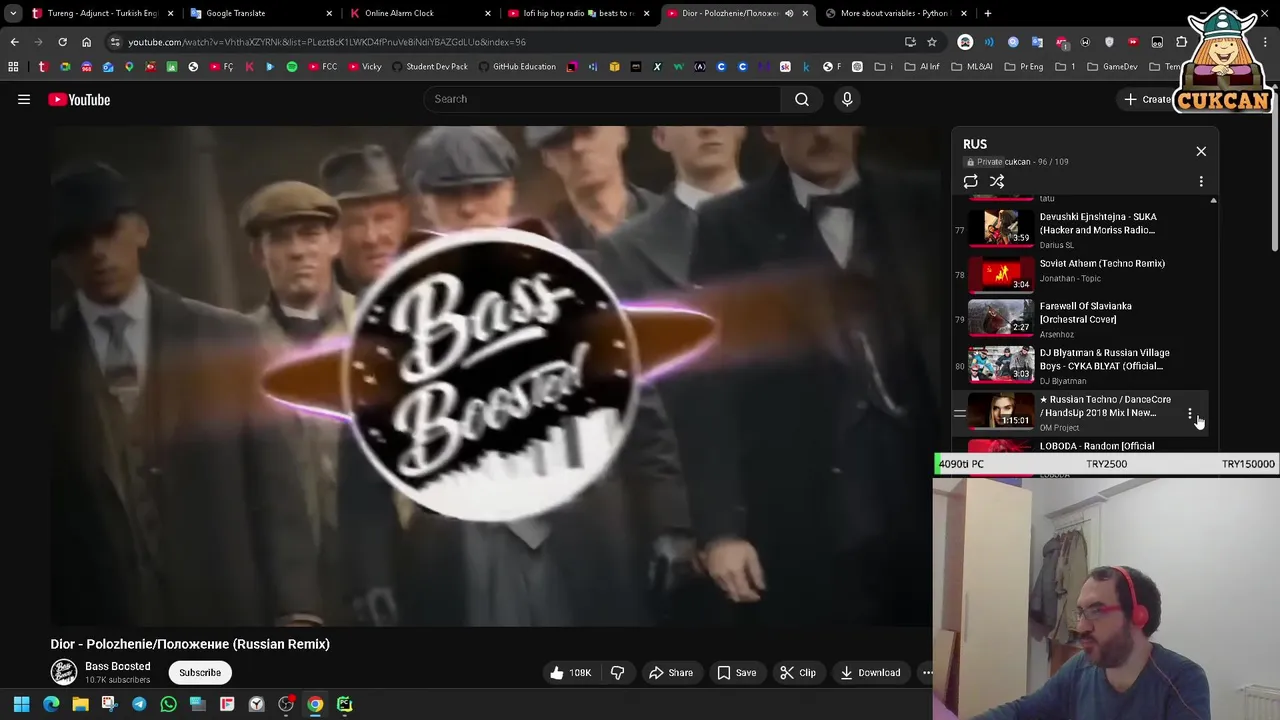Expand the AI Inf bookmarks folder

(x=922, y=67)
